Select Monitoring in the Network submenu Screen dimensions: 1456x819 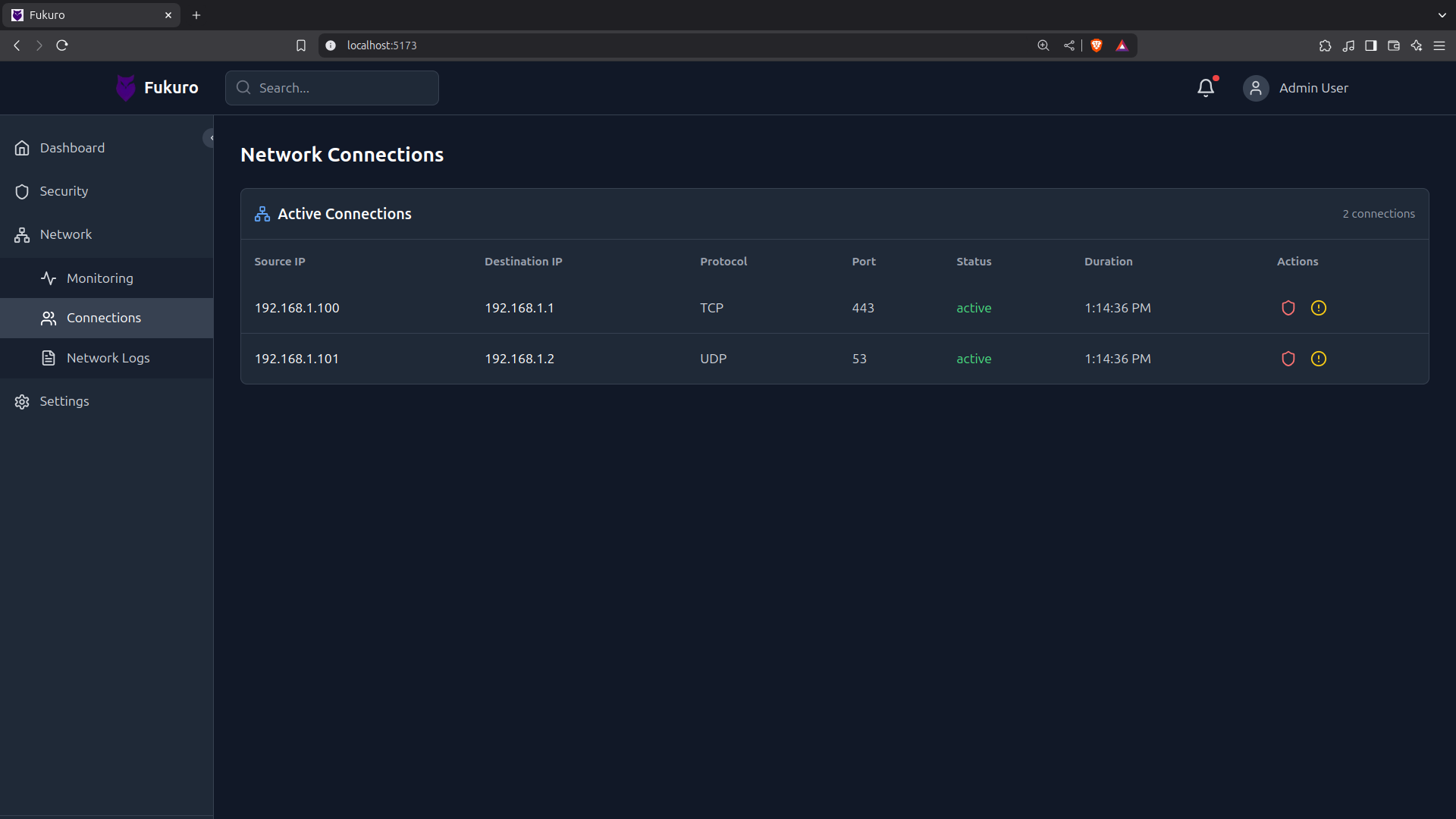(99, 278)
